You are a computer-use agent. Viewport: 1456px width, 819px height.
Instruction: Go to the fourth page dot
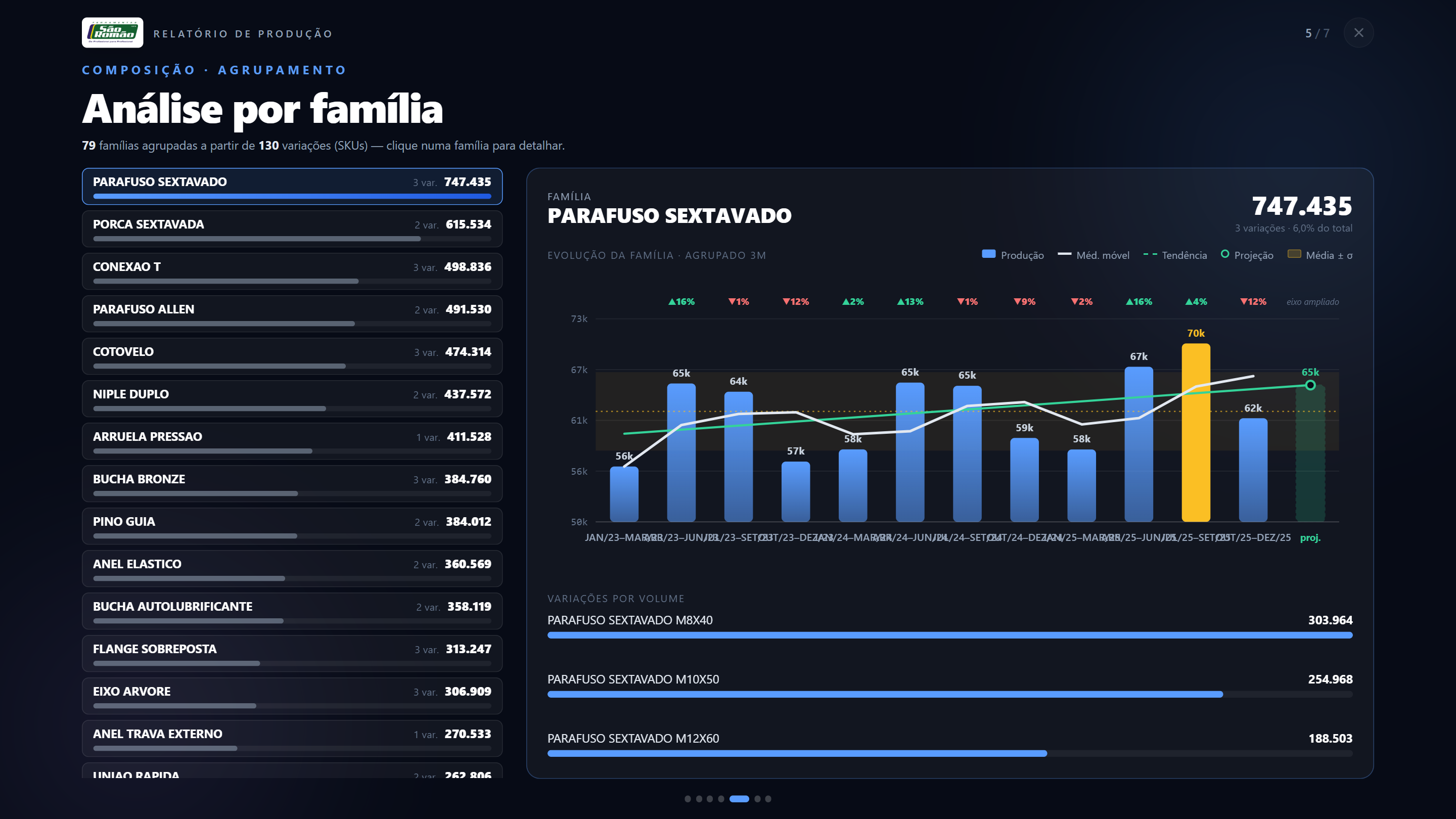point(720,799)
